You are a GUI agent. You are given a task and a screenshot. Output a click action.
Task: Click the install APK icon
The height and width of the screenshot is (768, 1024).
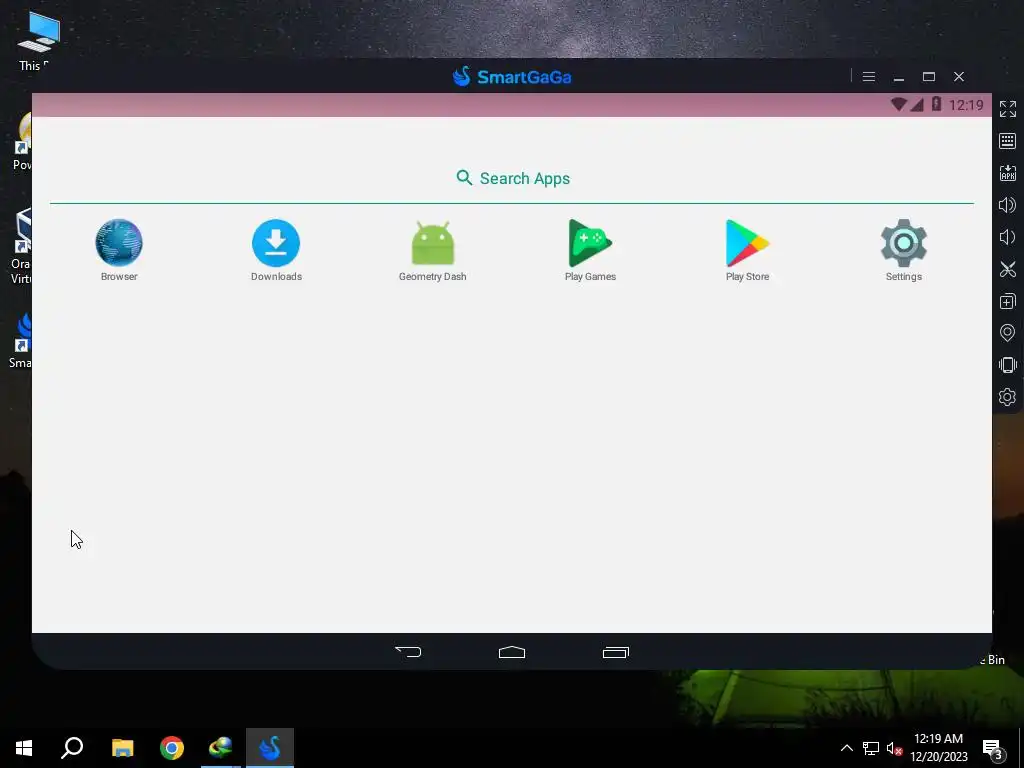1008,172
